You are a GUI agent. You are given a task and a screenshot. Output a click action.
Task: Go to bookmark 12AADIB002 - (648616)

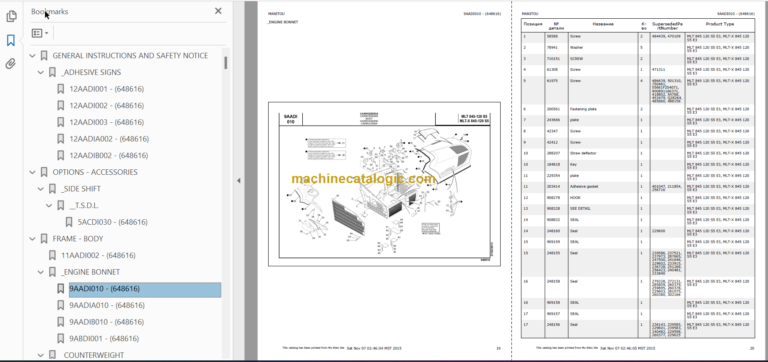coord(109,156)
